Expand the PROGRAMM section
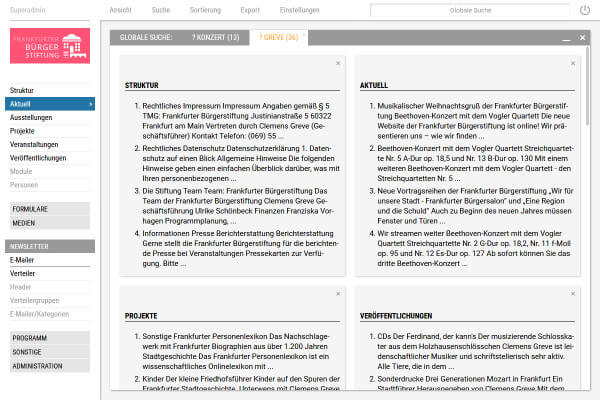 pos(50,338)
